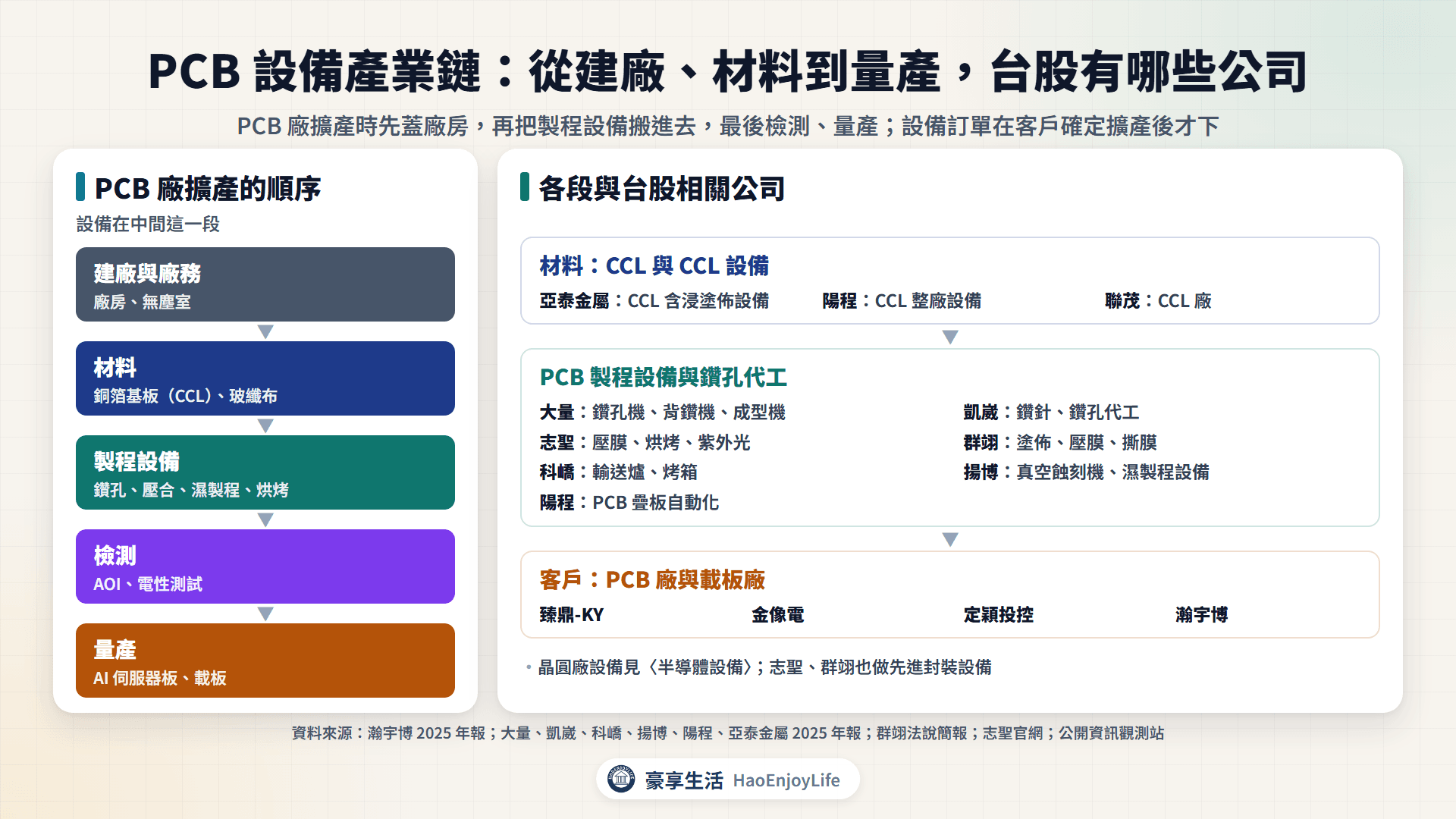Click the company name 定穎投控

click(999, 615)
